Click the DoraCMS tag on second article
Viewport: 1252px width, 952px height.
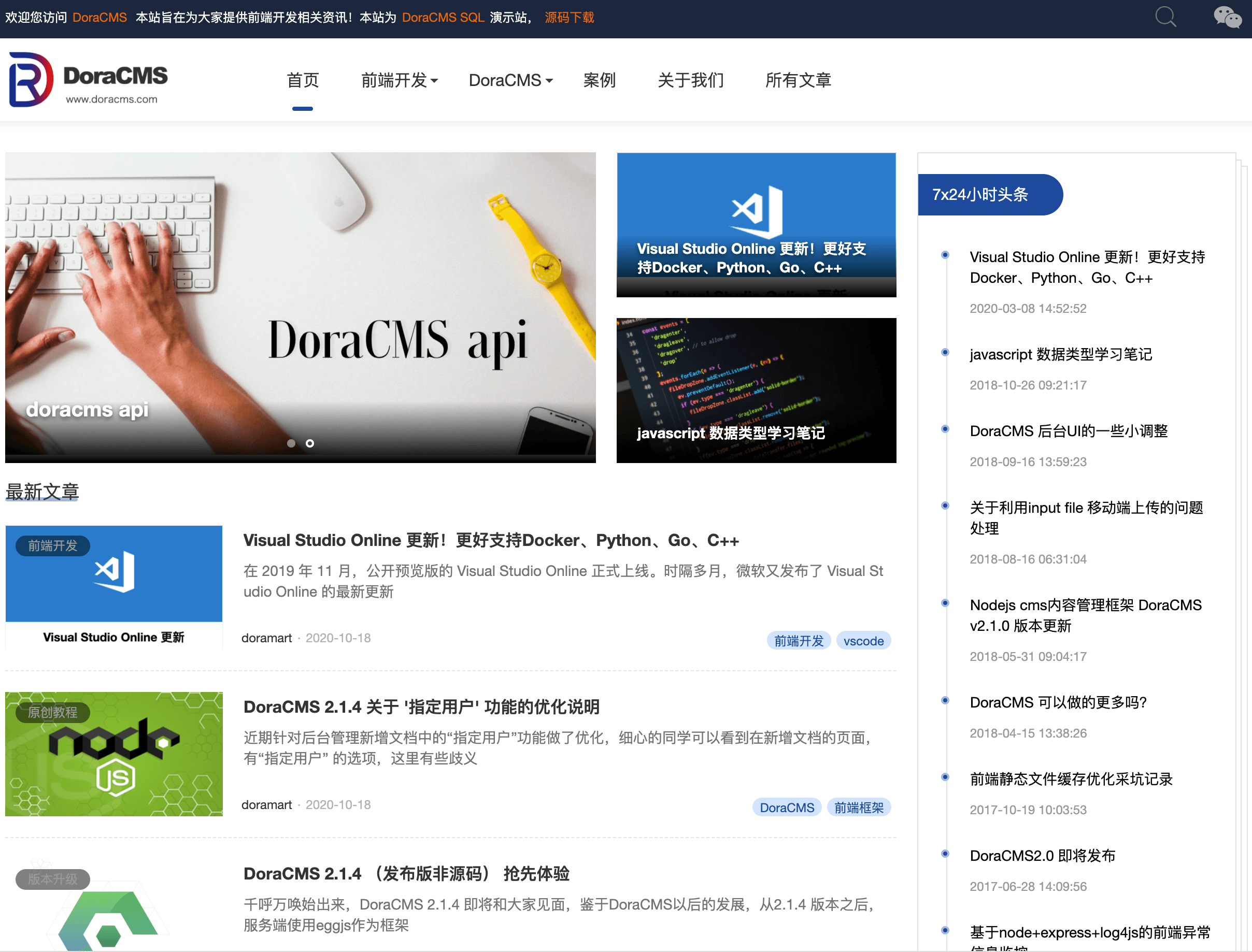(787, 807)
